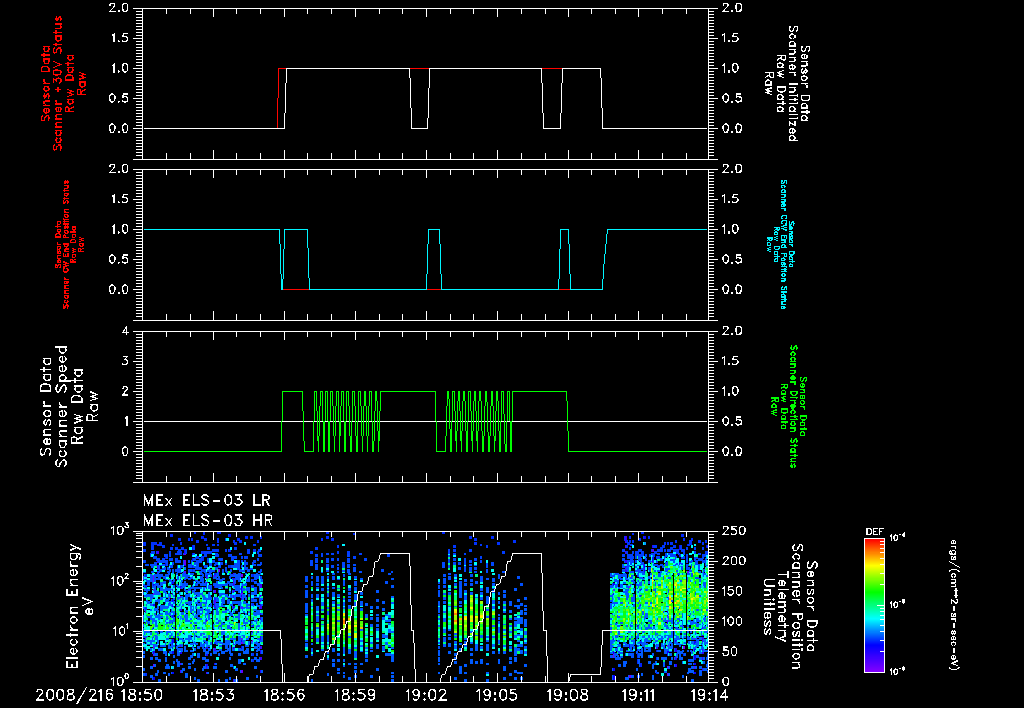Select the 'MEx ELS-03 HR' label
Viewport: 1024px width, 708px height.
point(207,521)
